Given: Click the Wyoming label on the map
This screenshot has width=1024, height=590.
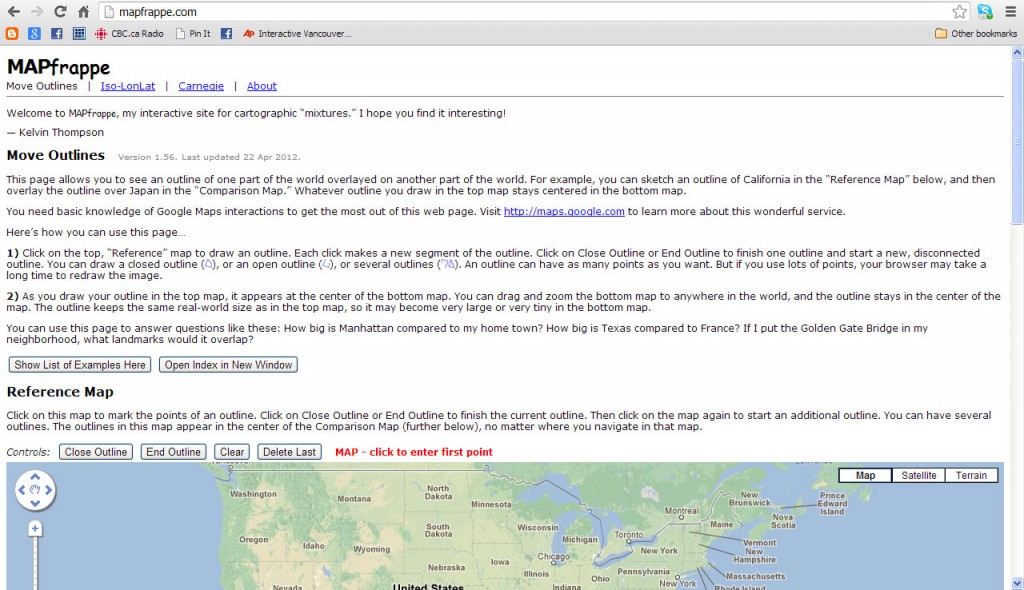Looking at the screenshot, I should (x=372, y=549).
